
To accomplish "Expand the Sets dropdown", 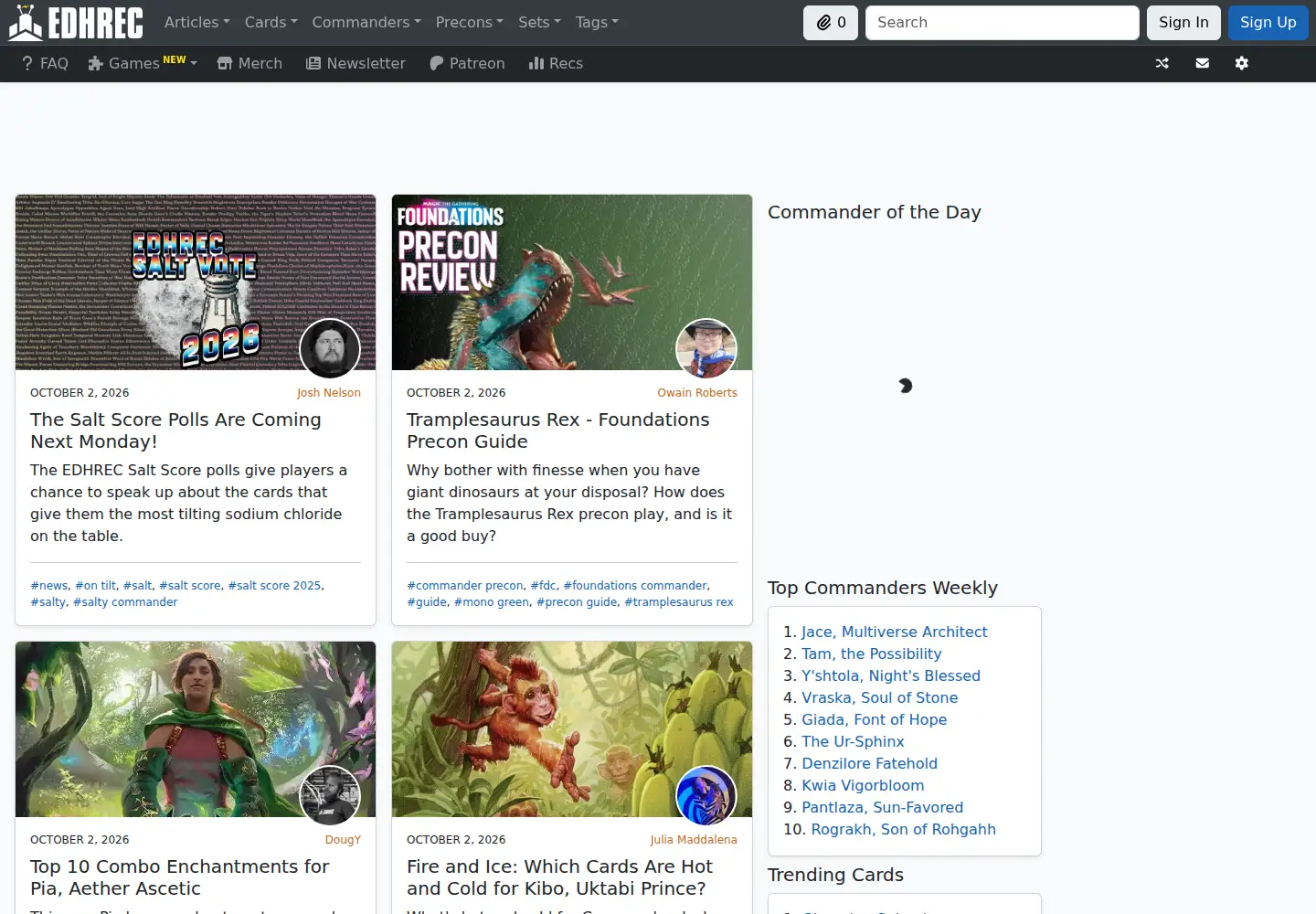I will click(x=539, y=22).
